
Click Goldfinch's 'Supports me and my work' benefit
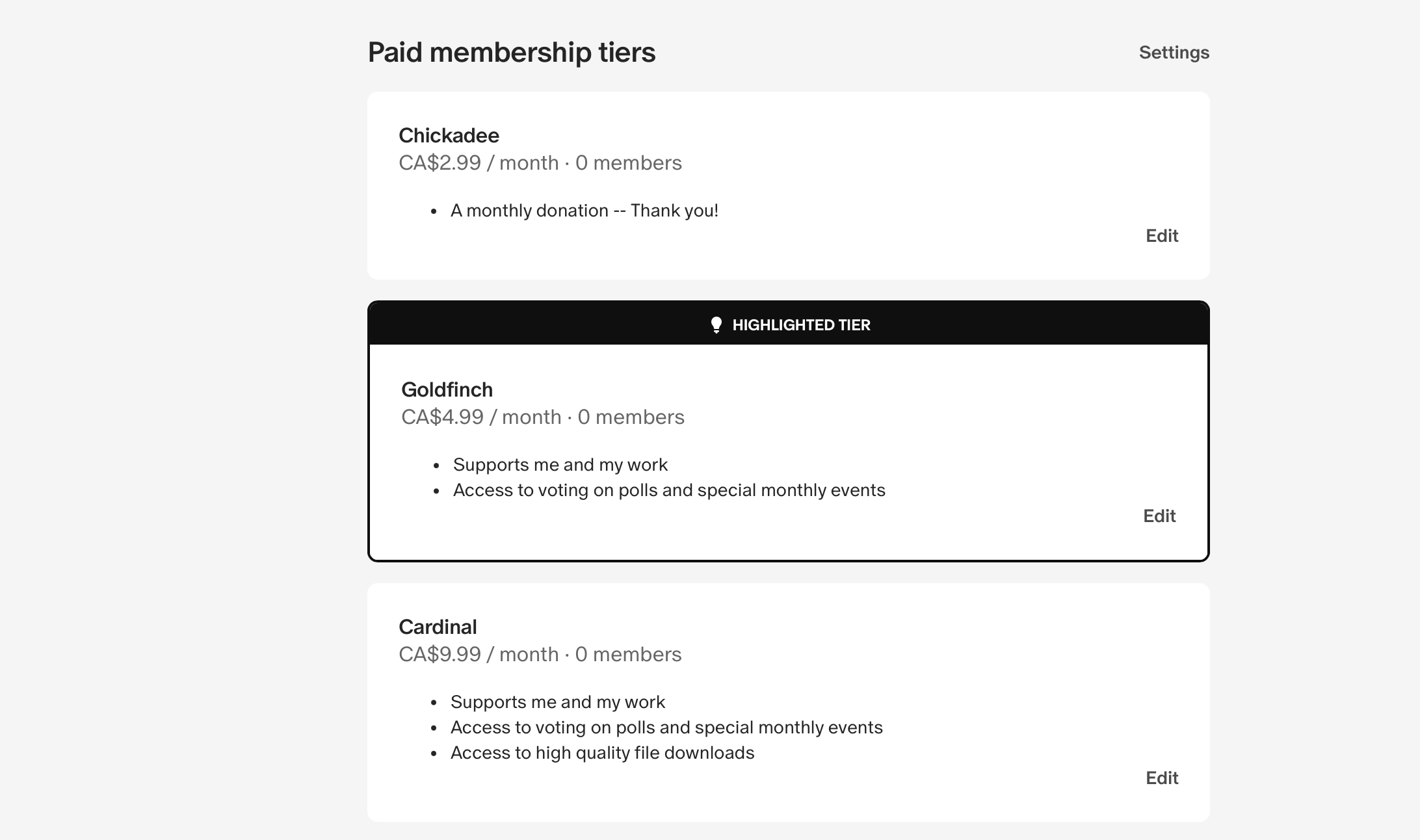pyautogui.click(x=560, y=465)
